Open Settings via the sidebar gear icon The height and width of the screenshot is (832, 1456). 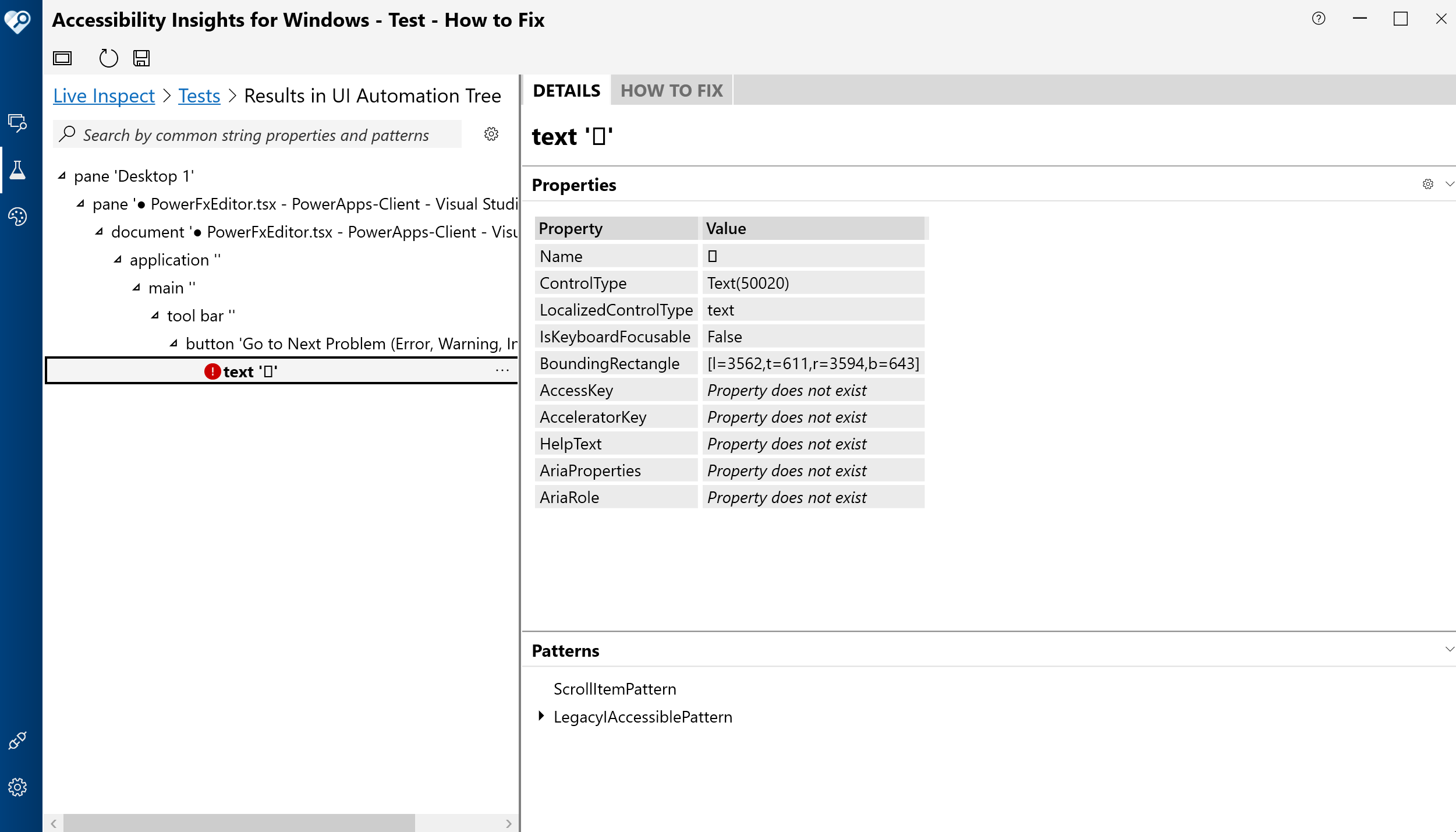[17, 787]
